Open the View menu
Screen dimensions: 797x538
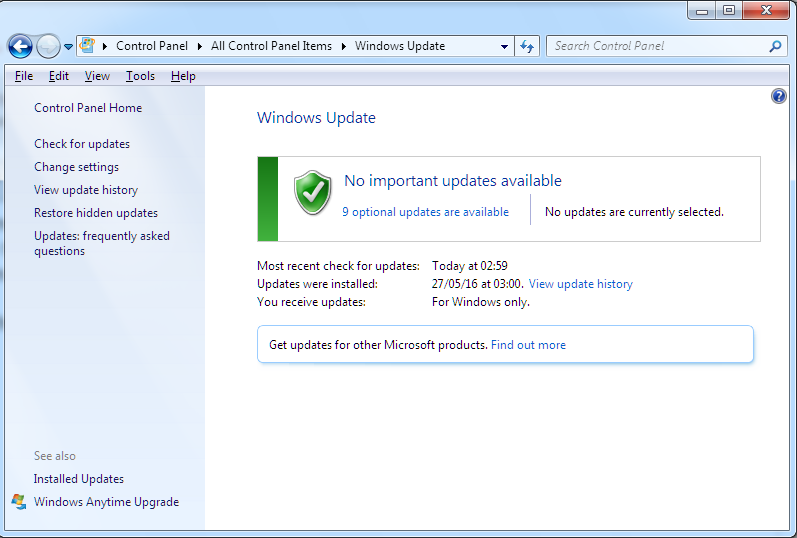pos(97,76)
